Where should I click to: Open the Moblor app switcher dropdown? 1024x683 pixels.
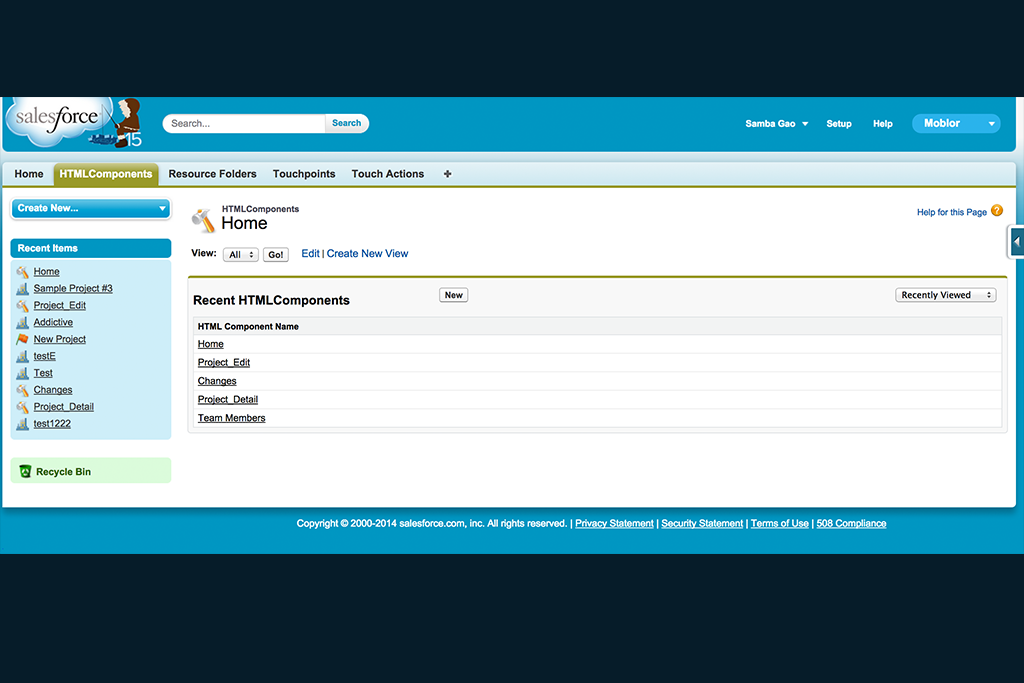(956, 123)
